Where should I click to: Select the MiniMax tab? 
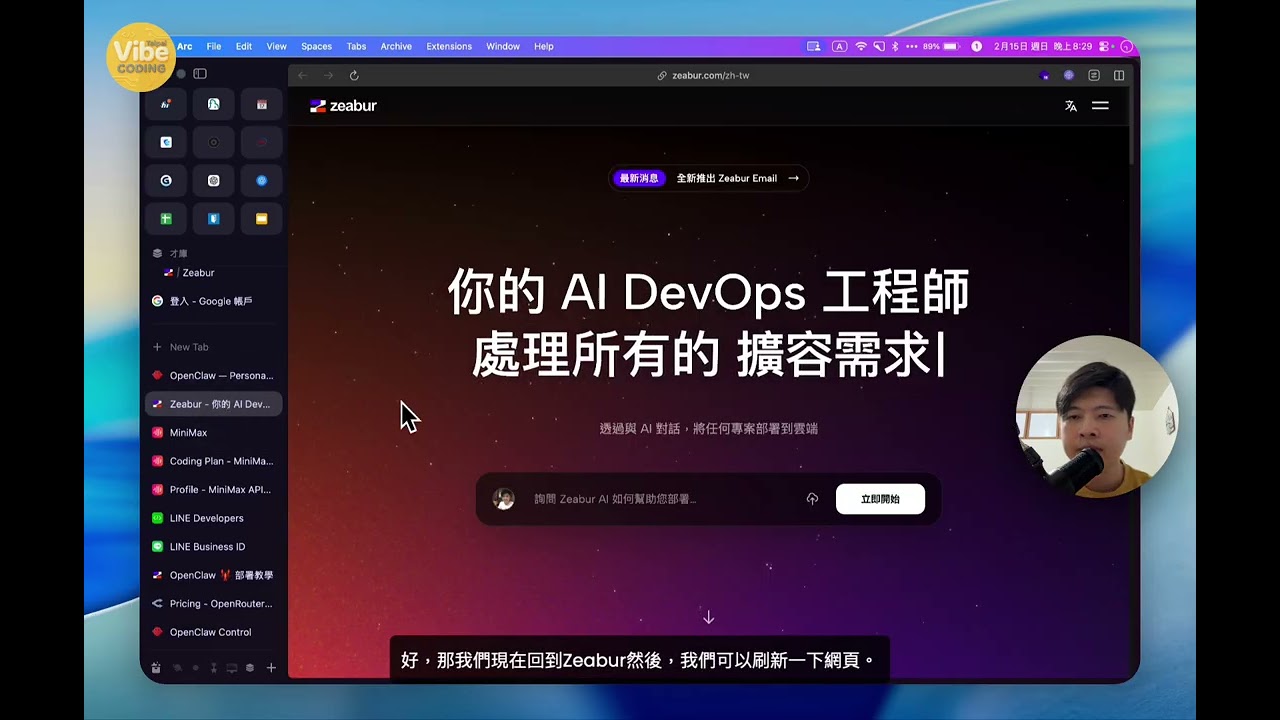pos(214,433)
